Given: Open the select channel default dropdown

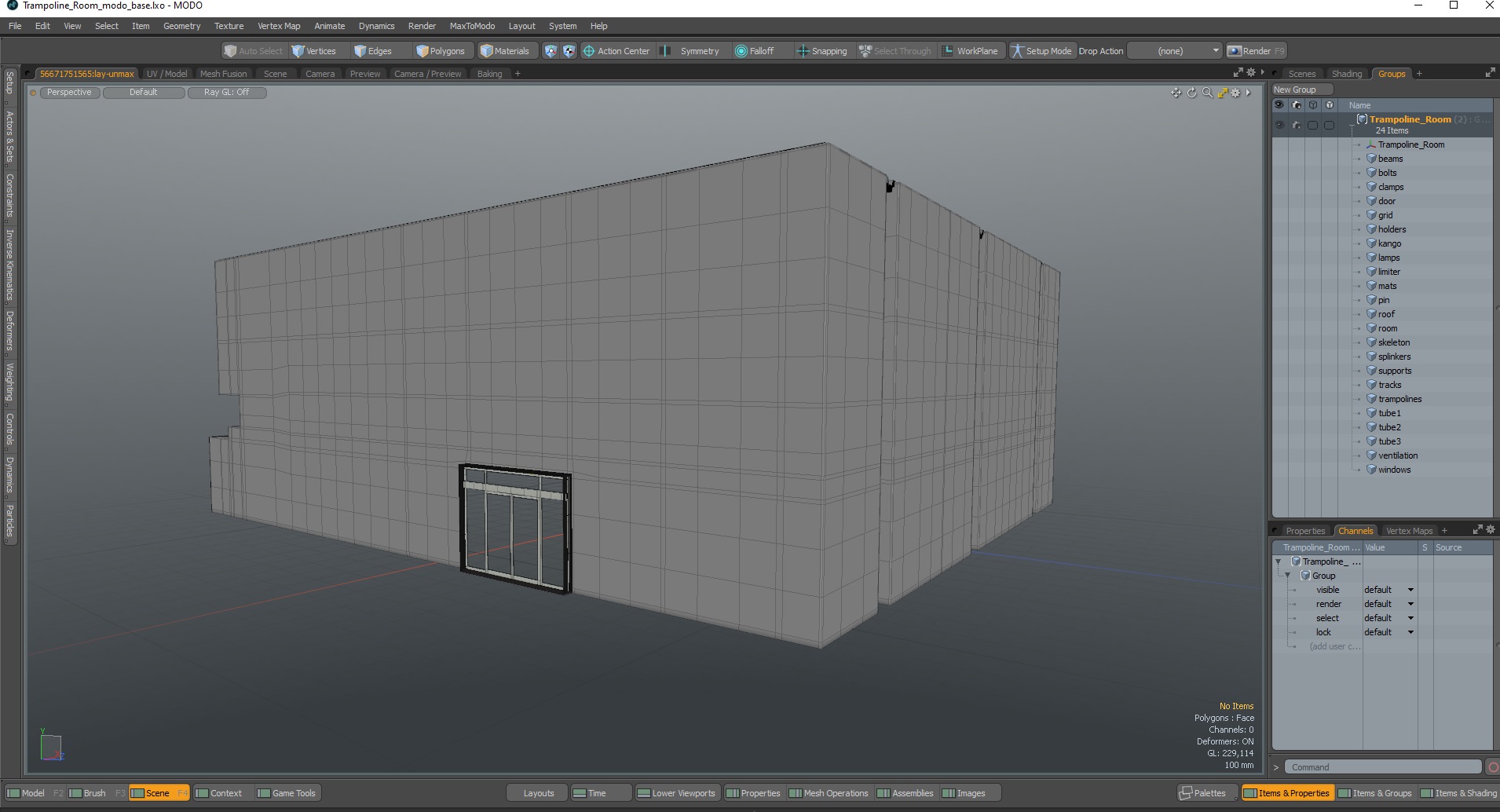Looking at the screenshot, I should (x=1388, y=618).
